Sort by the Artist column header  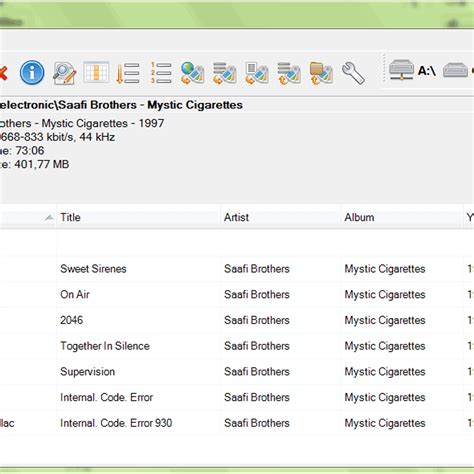click(x=280, y=217)
